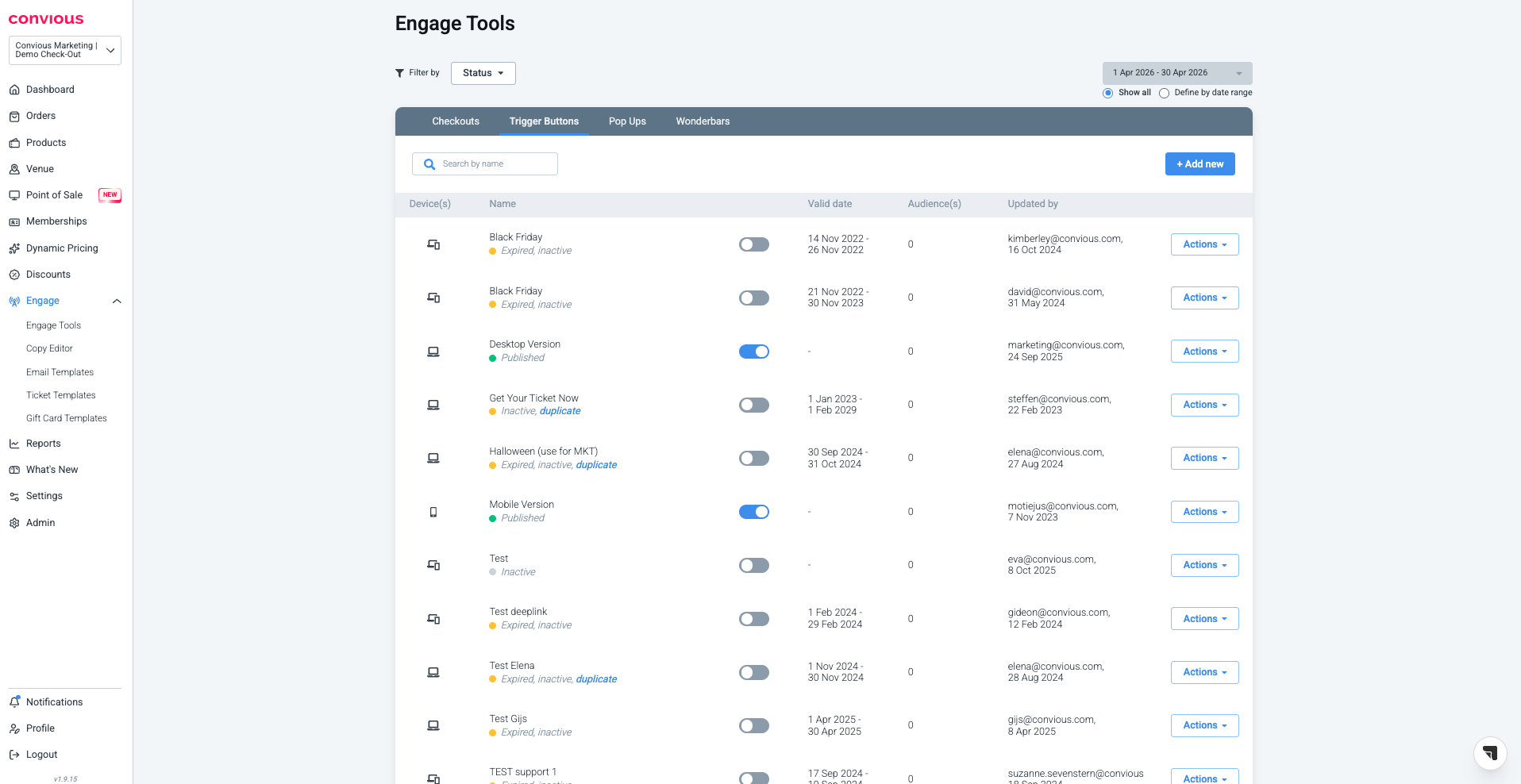The image size is (1521, 784).
Task: Open Notifications bell icon
Action: (x=14, y=702)
